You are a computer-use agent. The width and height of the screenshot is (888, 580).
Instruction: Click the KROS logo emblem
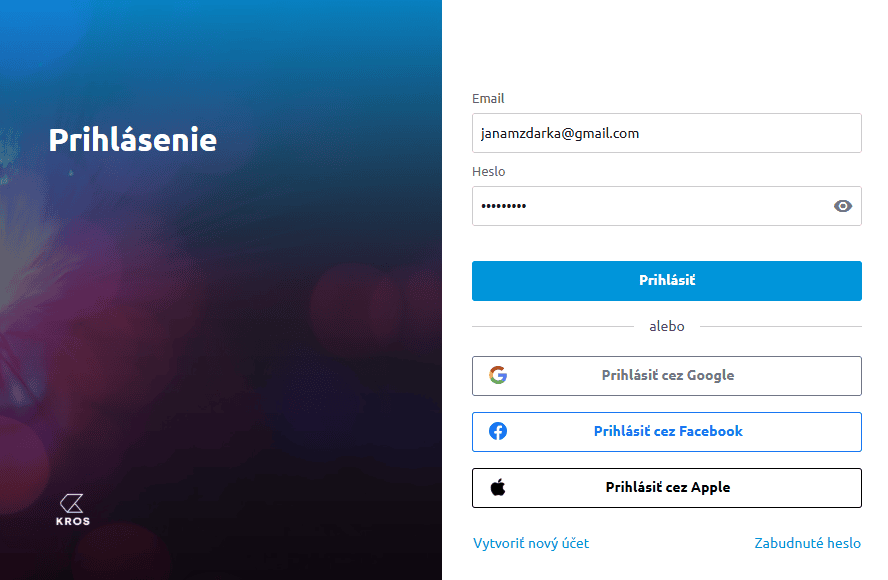click(72, 503)
